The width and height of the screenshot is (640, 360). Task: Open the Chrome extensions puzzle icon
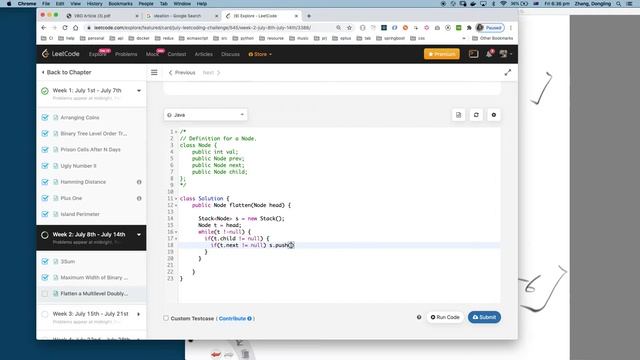click(469, 28)
